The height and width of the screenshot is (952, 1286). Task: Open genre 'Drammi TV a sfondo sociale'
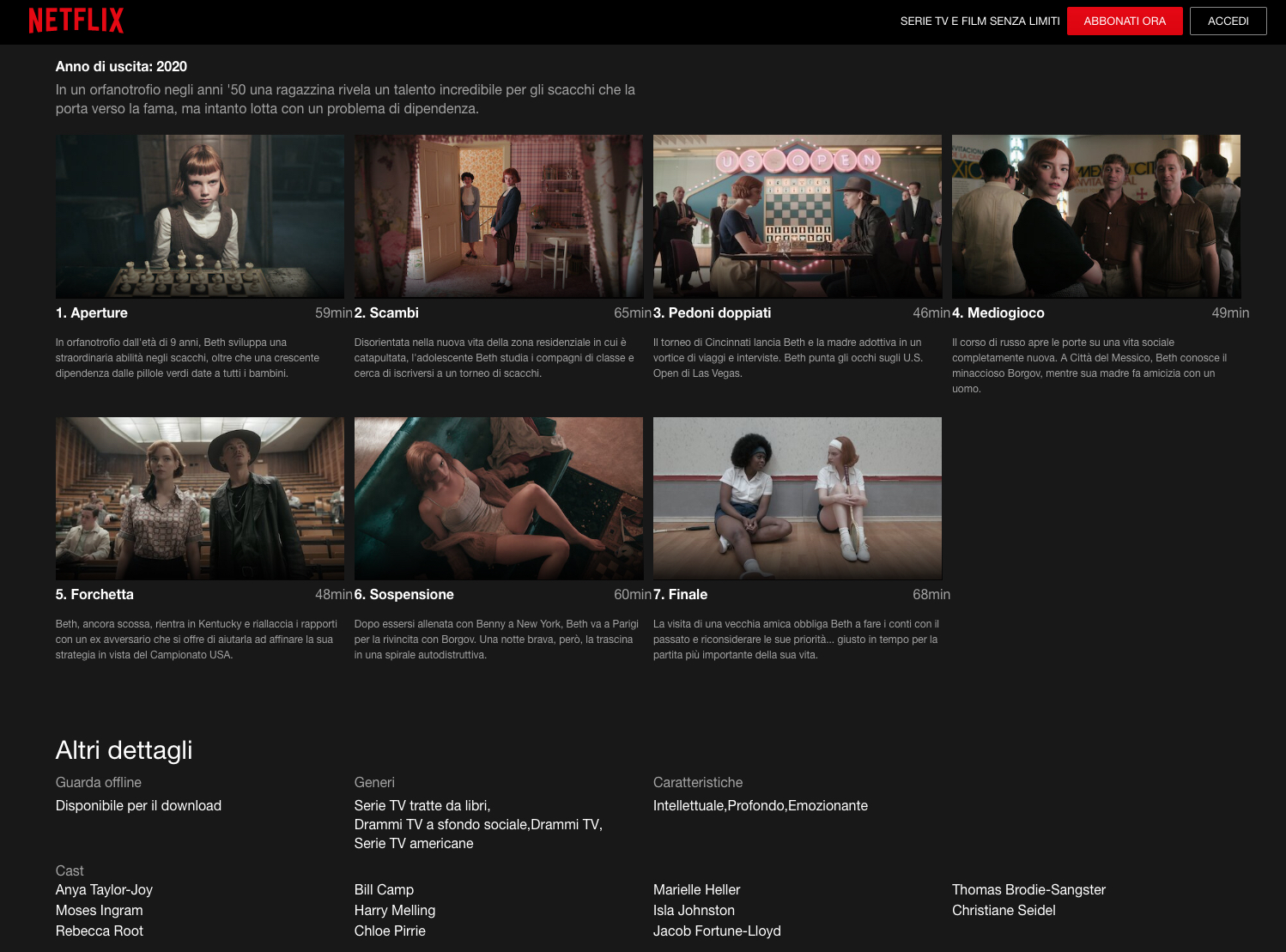click(440, 825)
